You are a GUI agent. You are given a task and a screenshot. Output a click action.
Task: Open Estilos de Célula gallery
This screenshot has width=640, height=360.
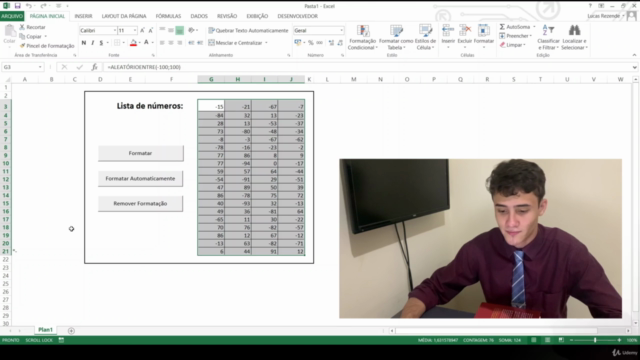tap(425, 37)
